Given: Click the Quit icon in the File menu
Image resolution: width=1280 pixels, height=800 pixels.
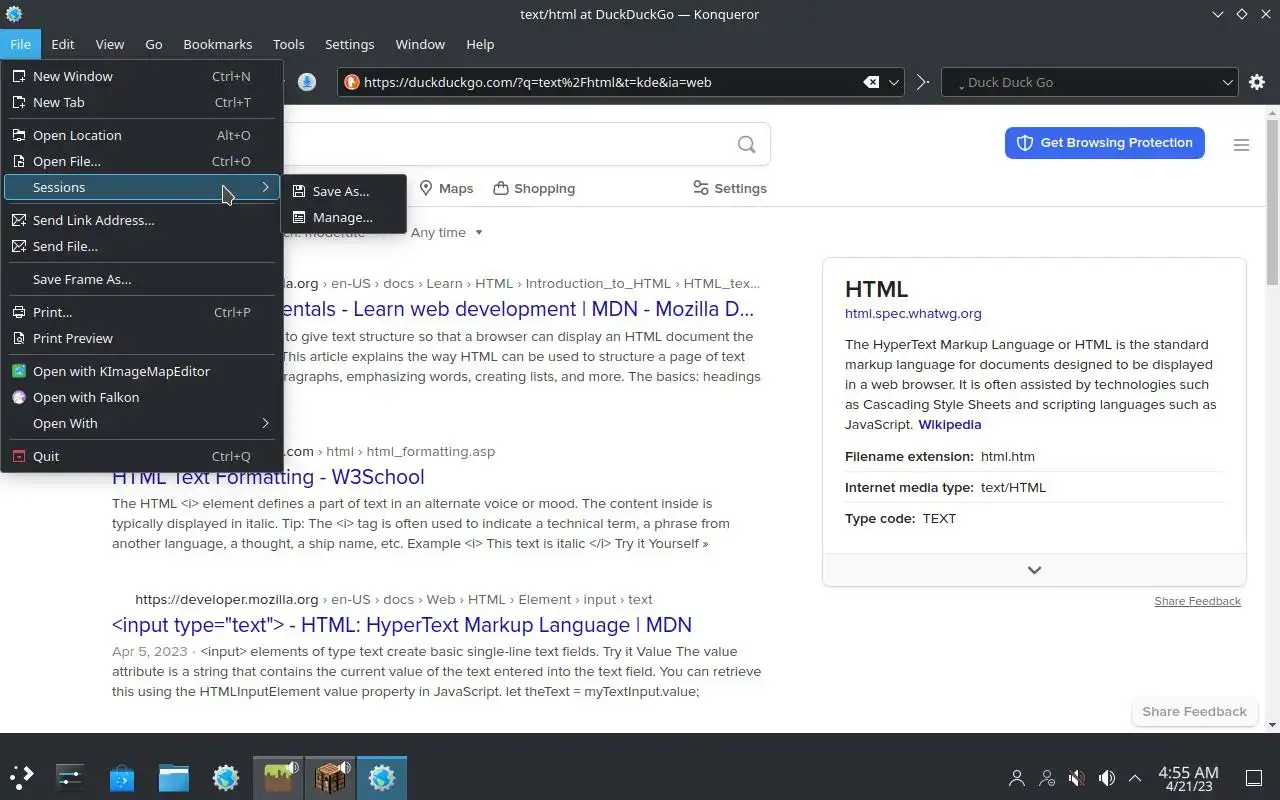Looking at the screenshot, I should (x=19, y=456).
